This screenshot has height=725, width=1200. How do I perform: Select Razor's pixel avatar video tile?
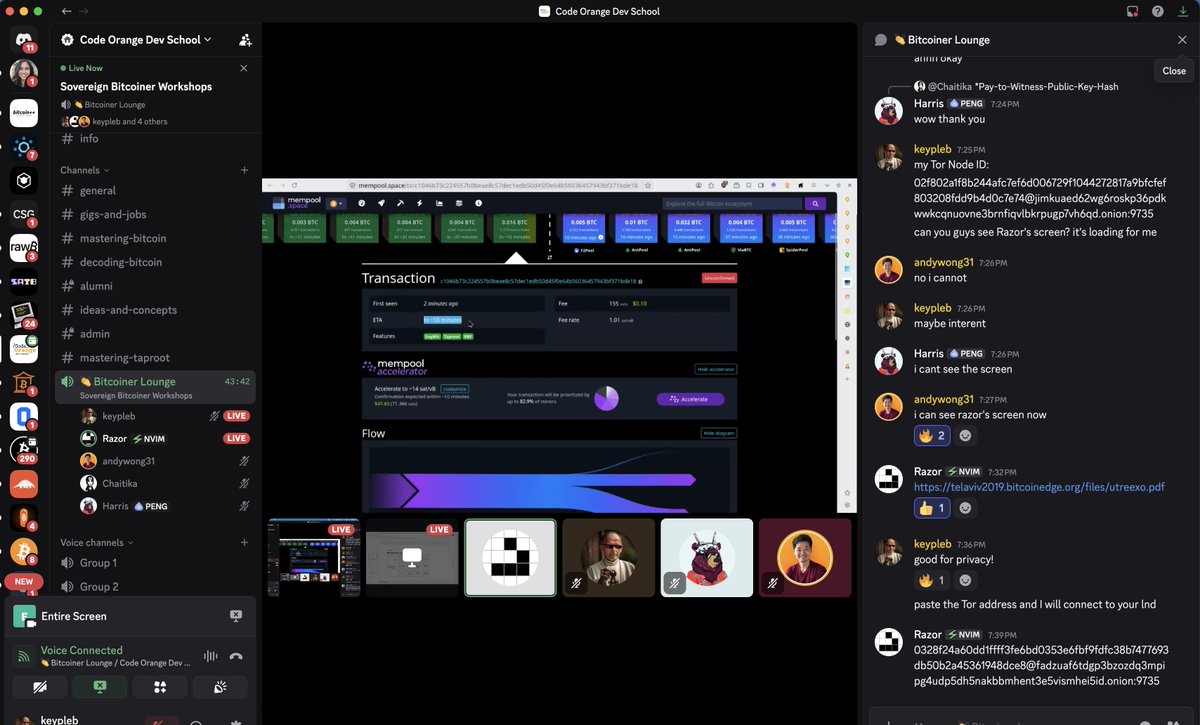tap(510, 558)
